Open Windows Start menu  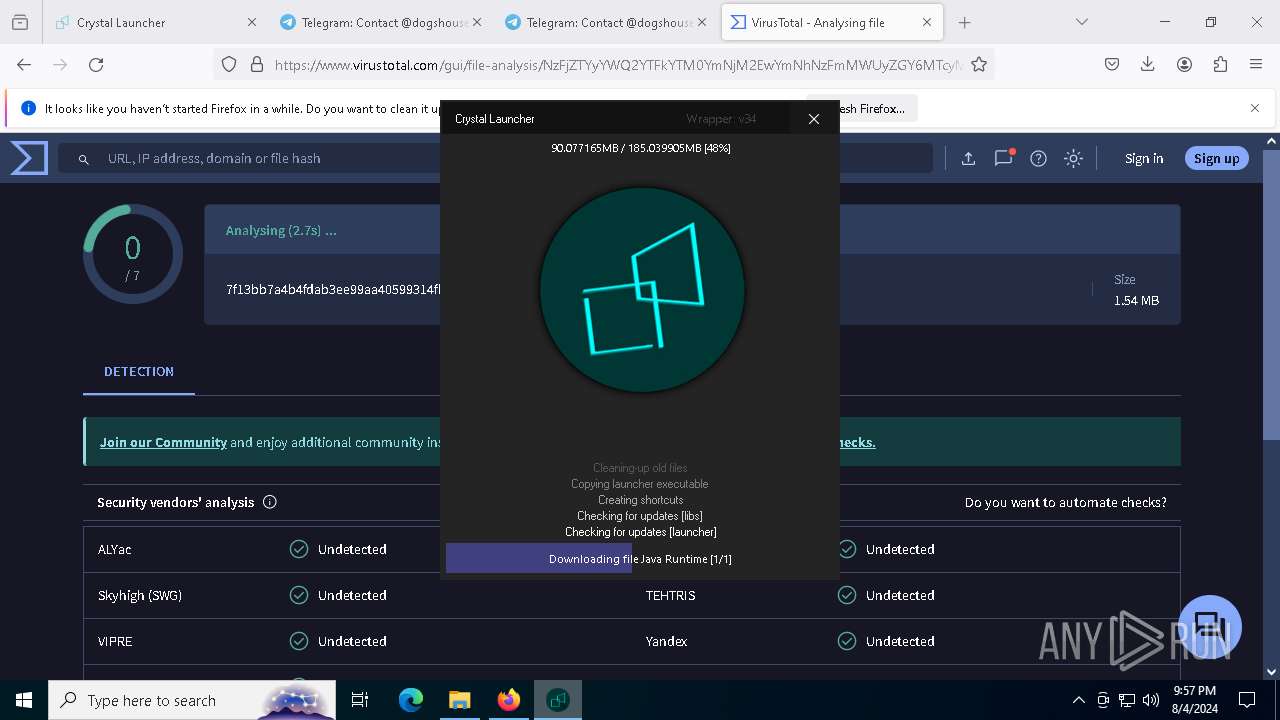(x=24, y=700)
